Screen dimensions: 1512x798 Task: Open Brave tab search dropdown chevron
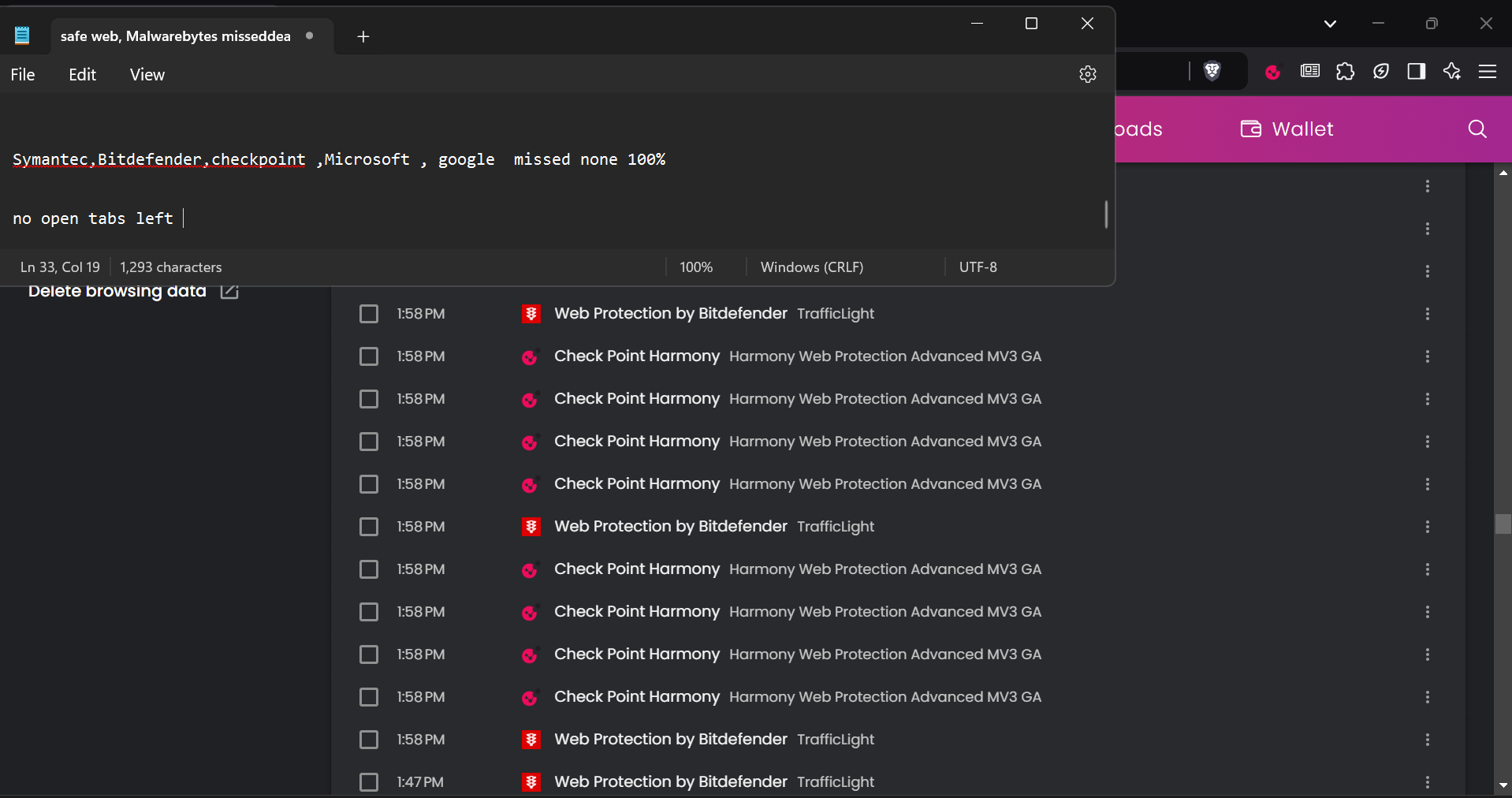[1330, 24]
